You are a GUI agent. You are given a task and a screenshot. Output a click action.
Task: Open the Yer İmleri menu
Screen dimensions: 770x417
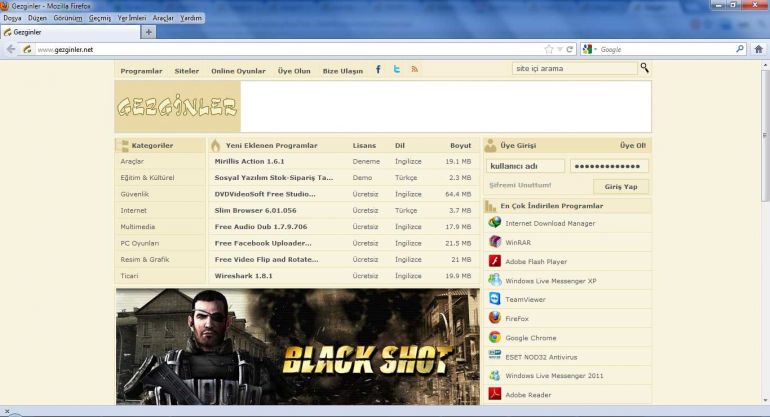(132, 18)
